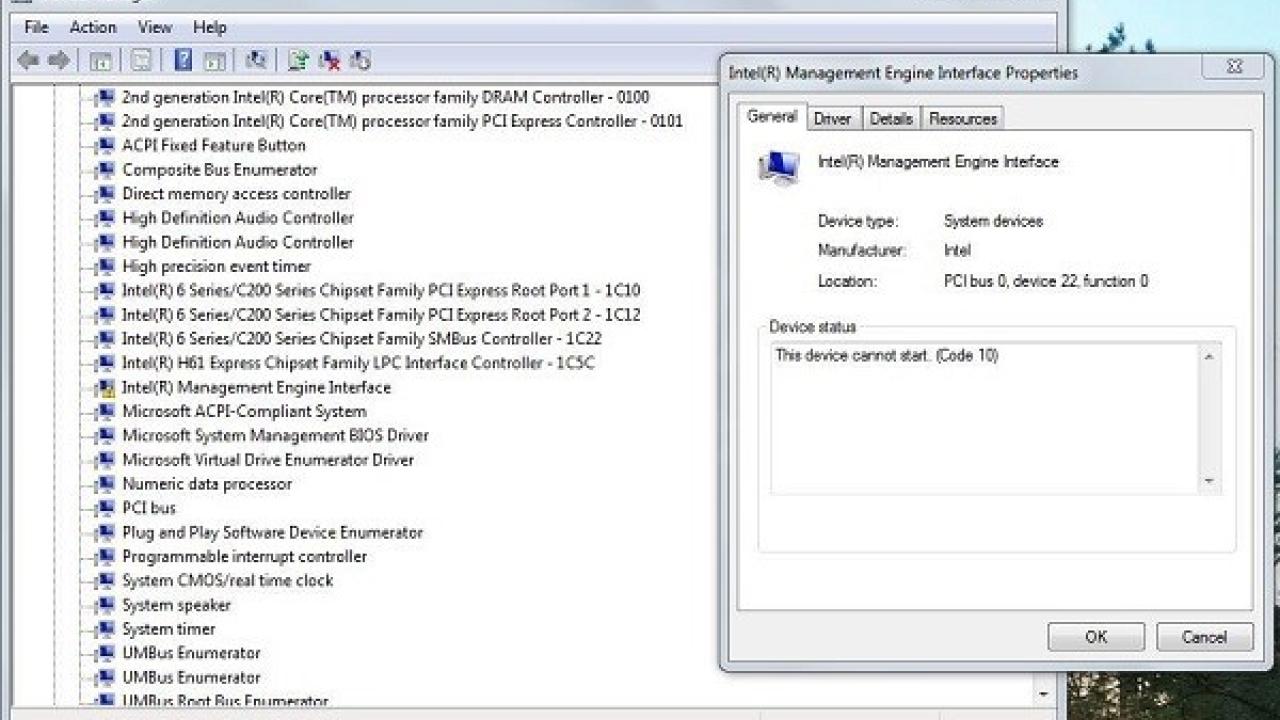Select the System speaker entry
This screenshot has height=720, width=1280.
click(x=176, y=605)
